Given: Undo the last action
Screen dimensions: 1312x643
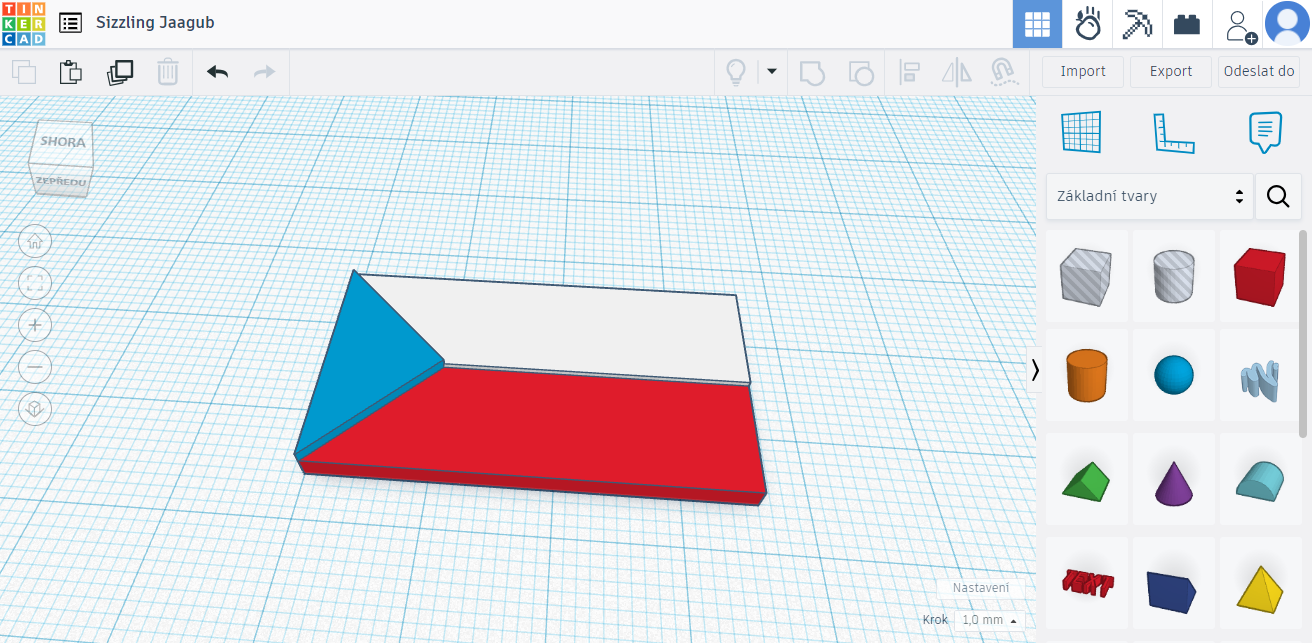Looking at the screenshot, I should coord(217,72).
